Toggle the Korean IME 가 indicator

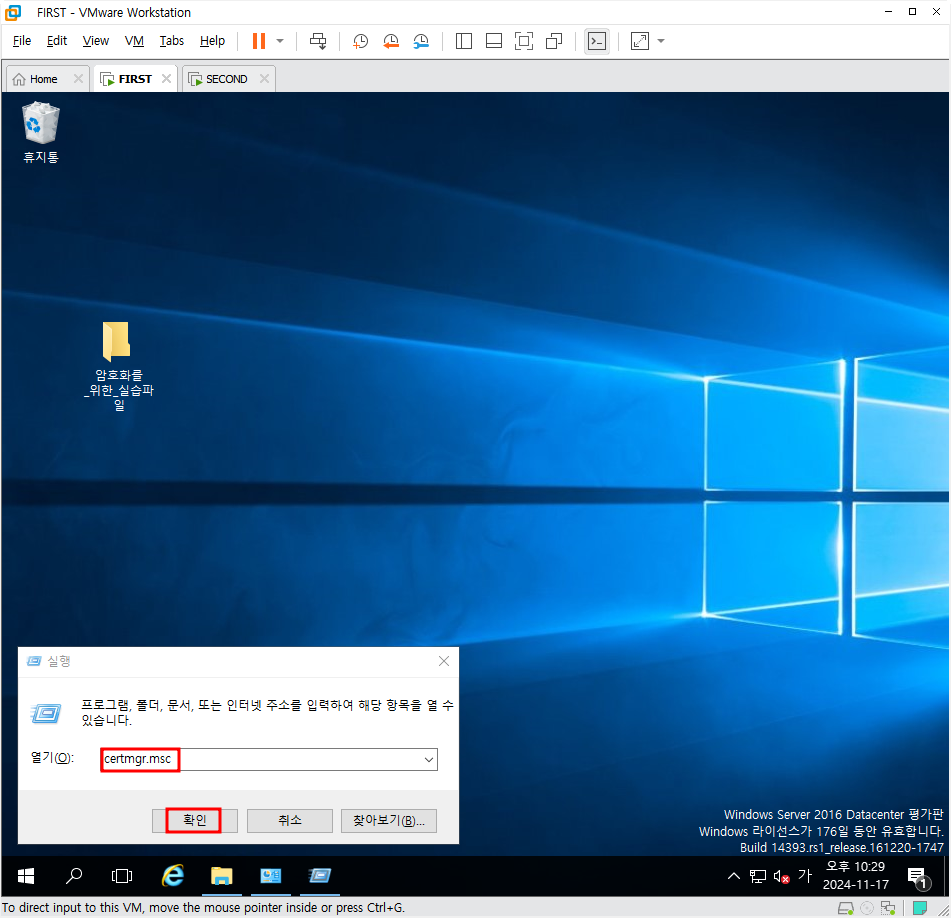805,876
